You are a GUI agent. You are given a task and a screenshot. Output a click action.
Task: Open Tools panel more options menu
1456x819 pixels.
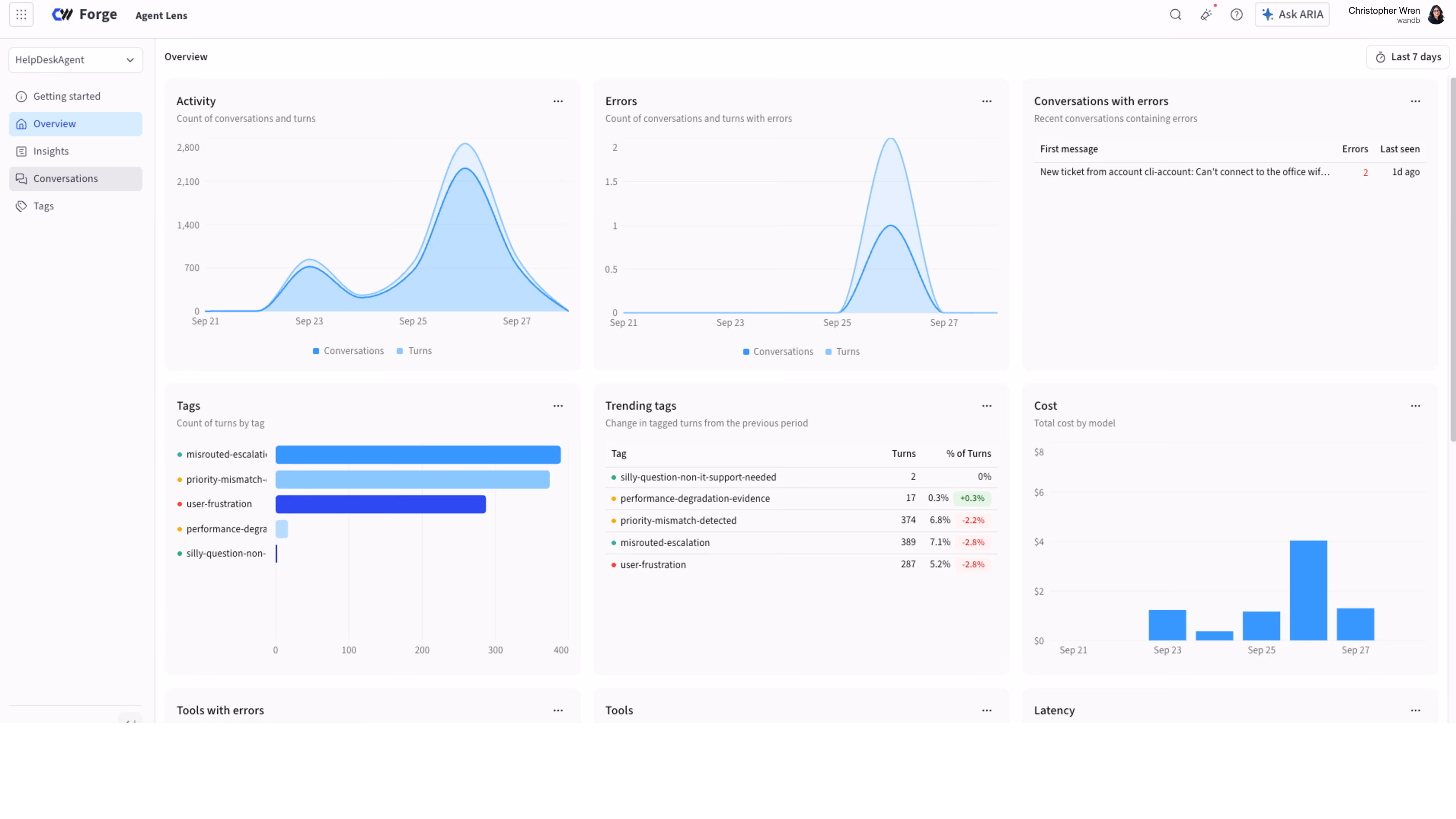point(987,710)
